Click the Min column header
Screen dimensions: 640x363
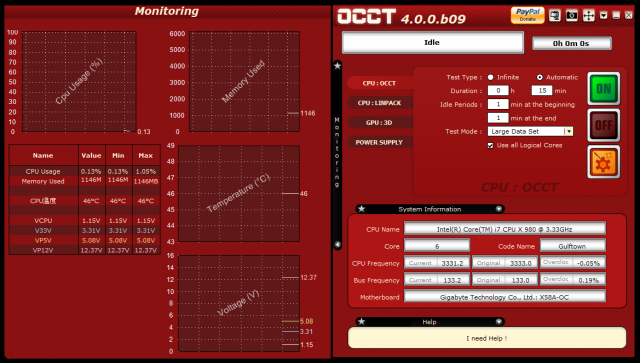(118, 156)
